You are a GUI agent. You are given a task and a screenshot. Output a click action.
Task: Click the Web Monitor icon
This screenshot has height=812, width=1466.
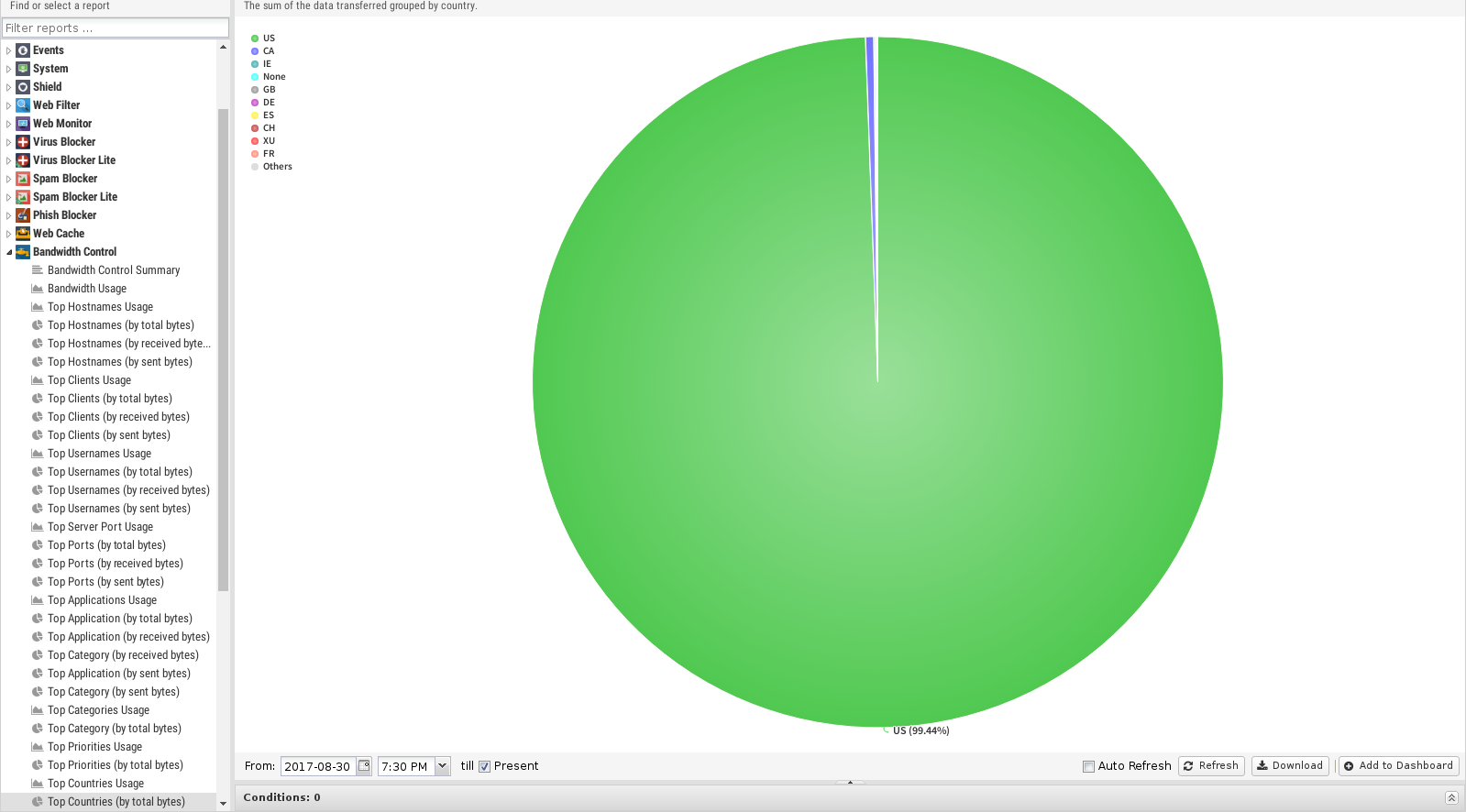point(23,124)
